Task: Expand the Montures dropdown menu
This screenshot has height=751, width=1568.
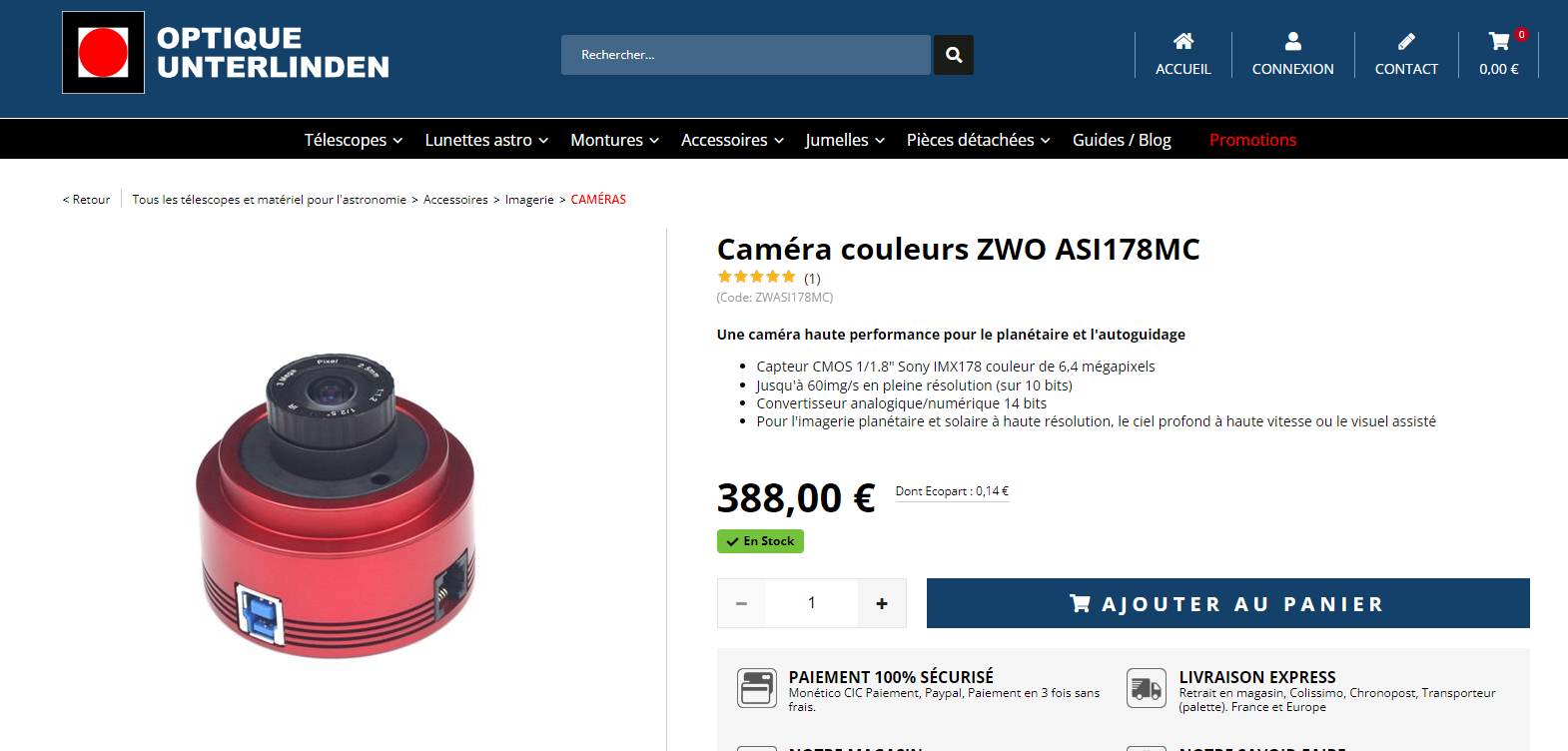Action: (615, 140)
